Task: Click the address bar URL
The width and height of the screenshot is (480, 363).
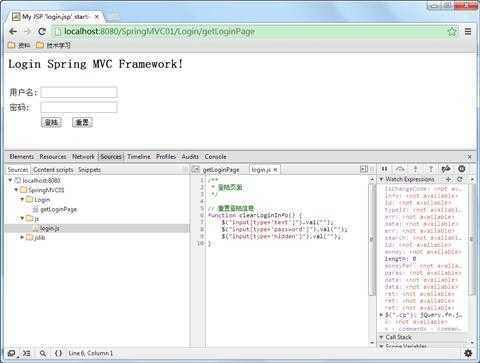Action: (159, 32)
